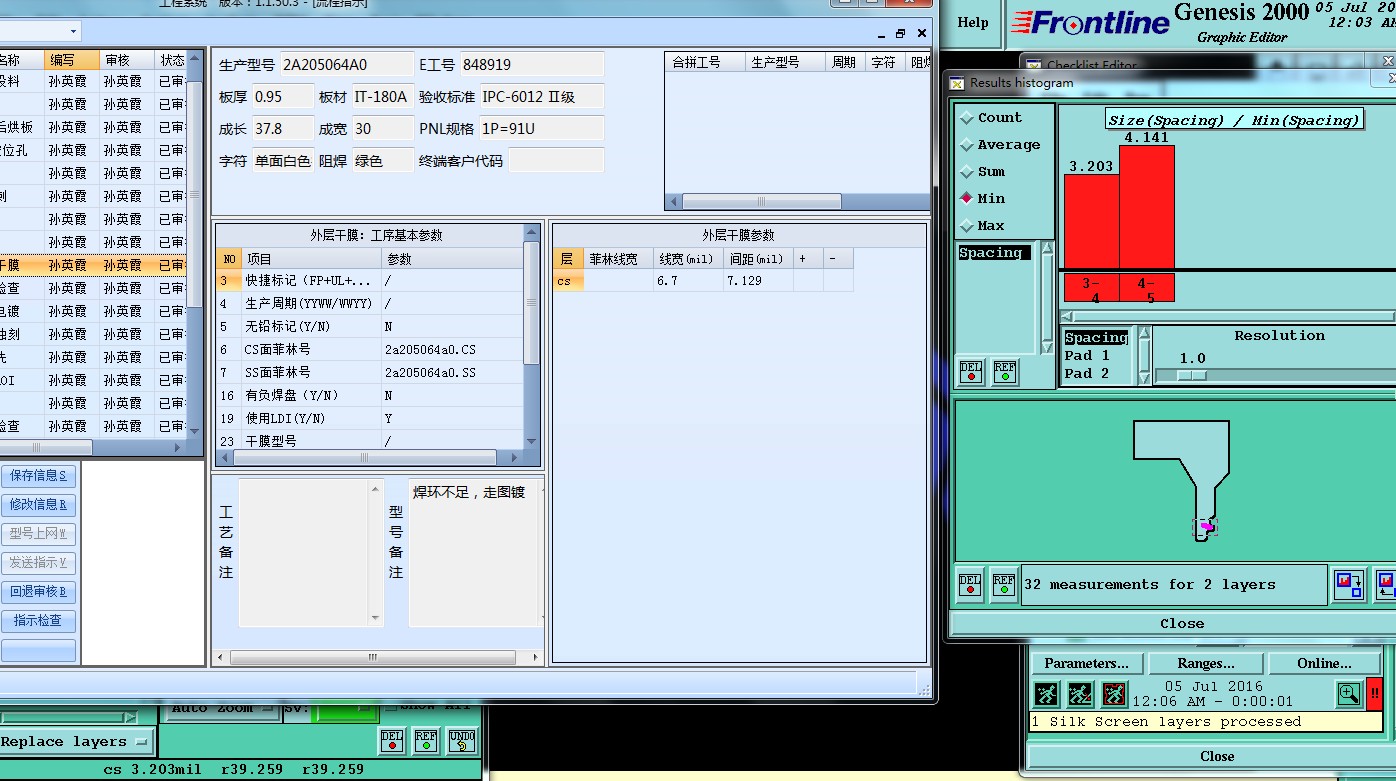This screenshot has height=781, width=1396.
Task: Click 指示检查 button
Action: click(x=39, y=621)
